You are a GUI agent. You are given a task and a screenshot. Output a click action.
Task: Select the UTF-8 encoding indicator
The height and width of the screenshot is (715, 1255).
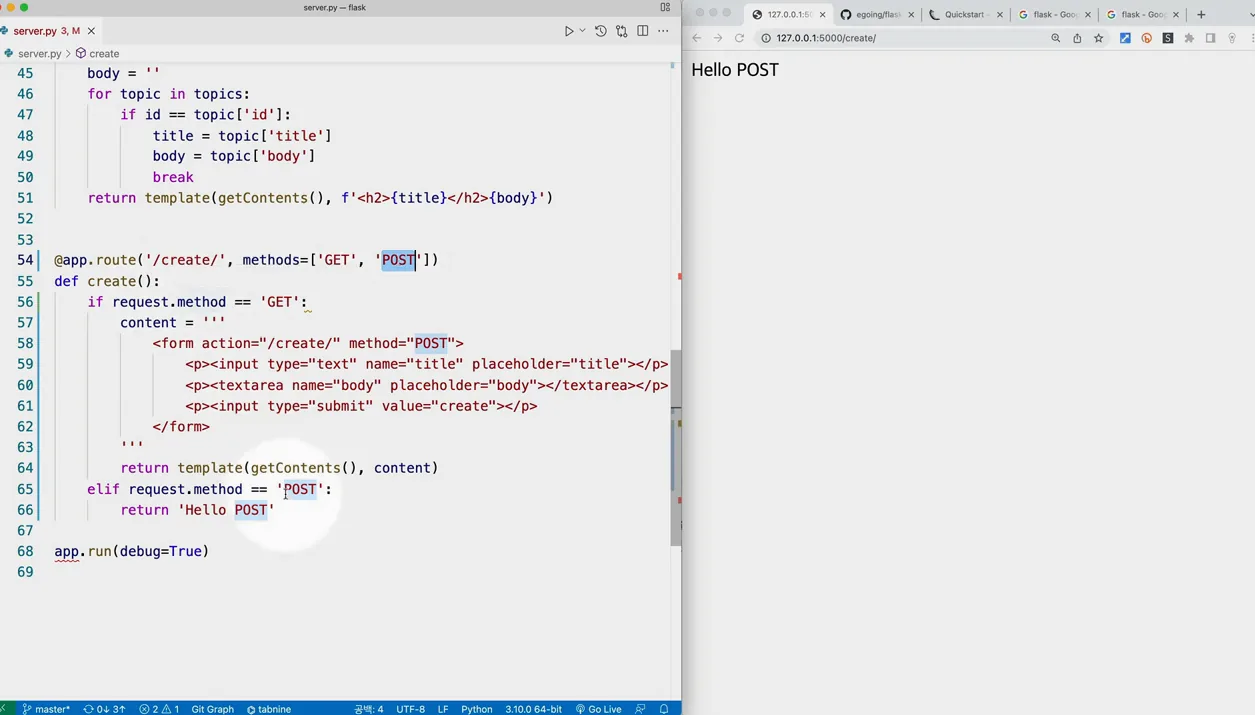pyautogui.click(x=410, y=708)
